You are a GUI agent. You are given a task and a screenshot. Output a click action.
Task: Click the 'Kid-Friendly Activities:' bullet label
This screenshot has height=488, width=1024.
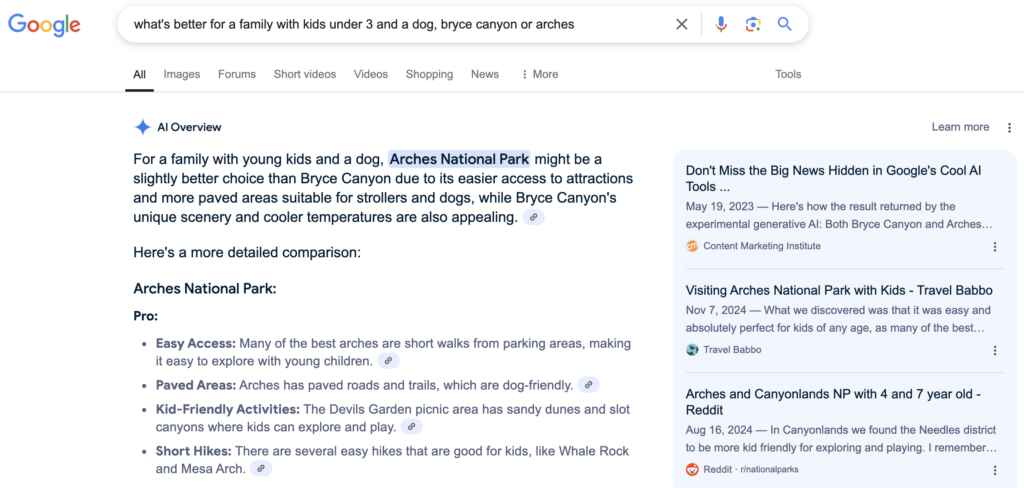(227, 410)
